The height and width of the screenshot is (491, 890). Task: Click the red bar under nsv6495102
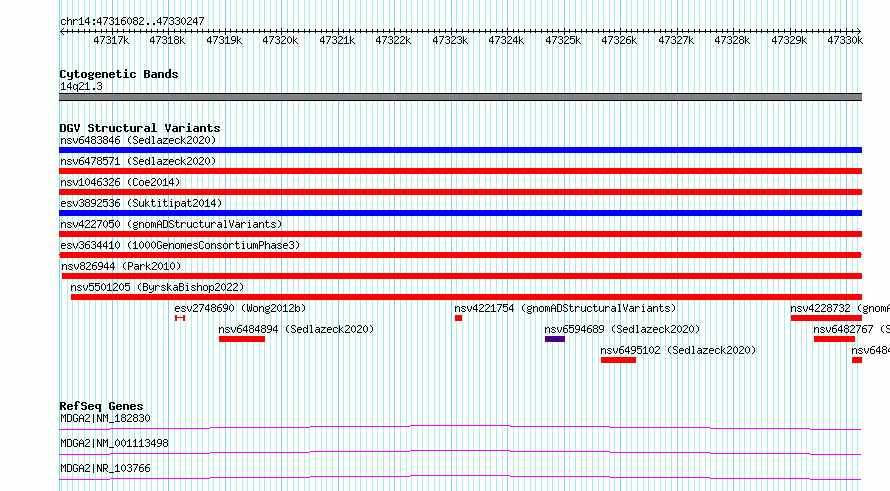[618, 360]
